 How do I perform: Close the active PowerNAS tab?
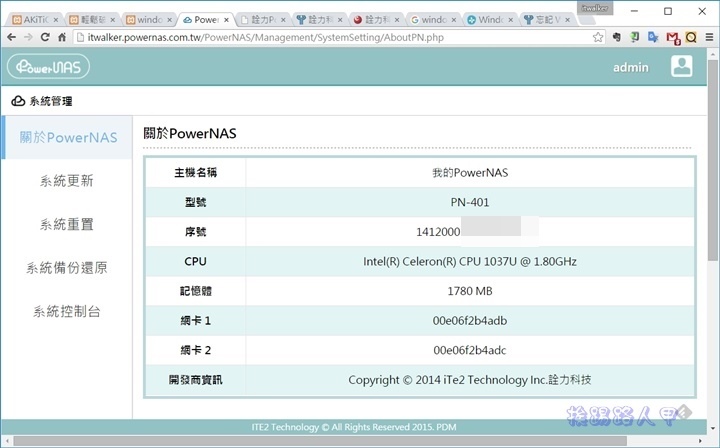pos(226,20)
